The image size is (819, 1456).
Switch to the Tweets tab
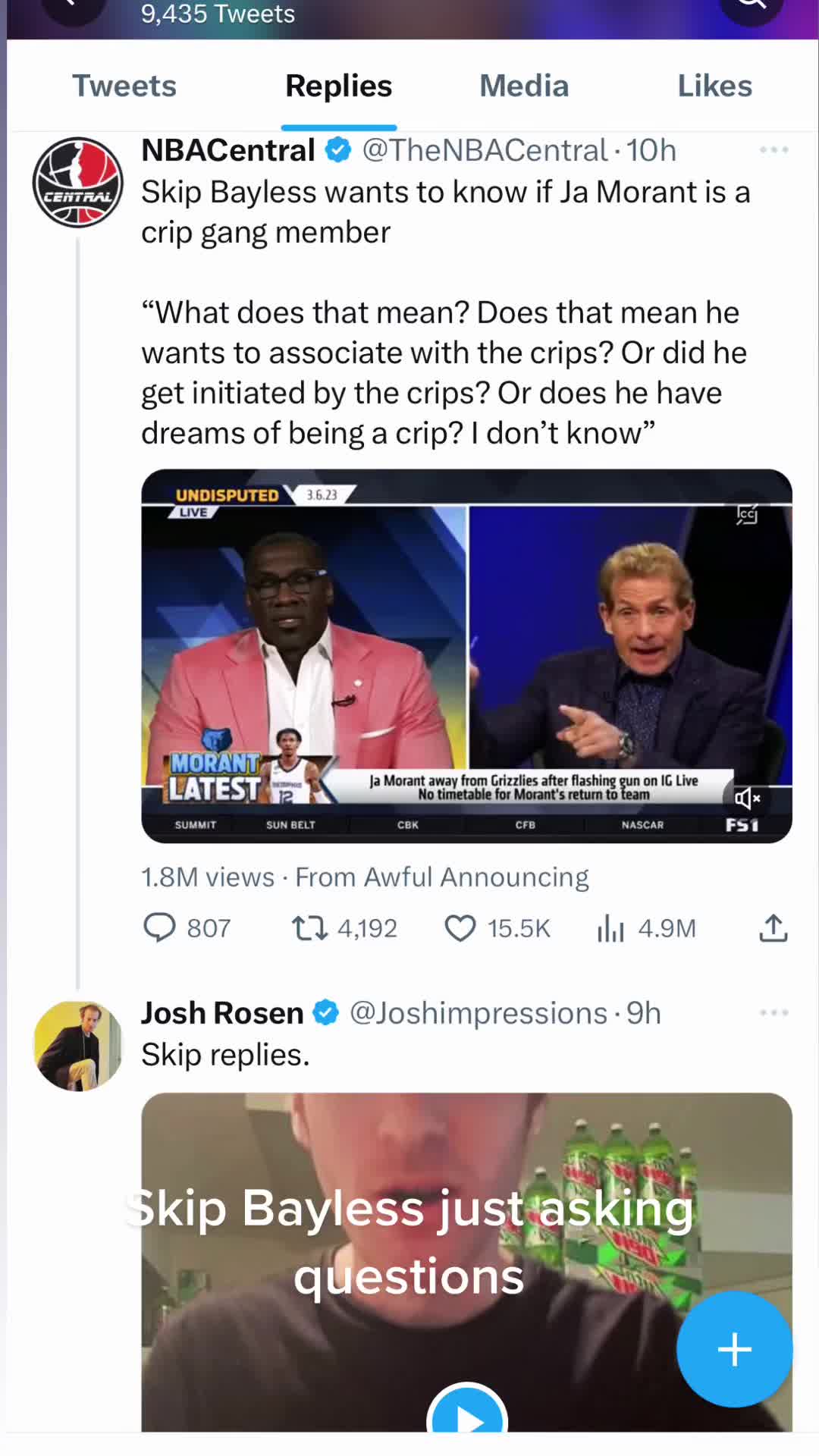click(x=124, y=86)
